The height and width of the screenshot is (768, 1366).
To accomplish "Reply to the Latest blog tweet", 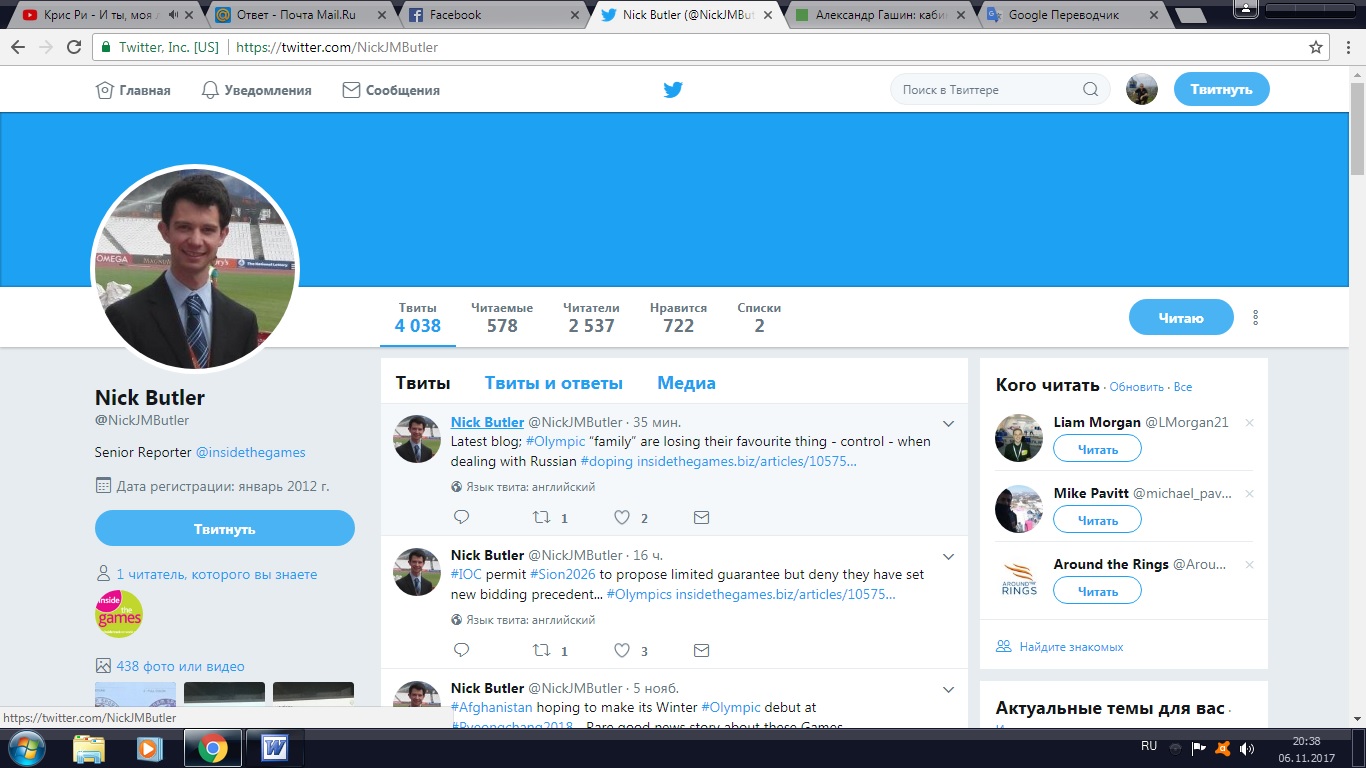I will click(x=461, y=517).
